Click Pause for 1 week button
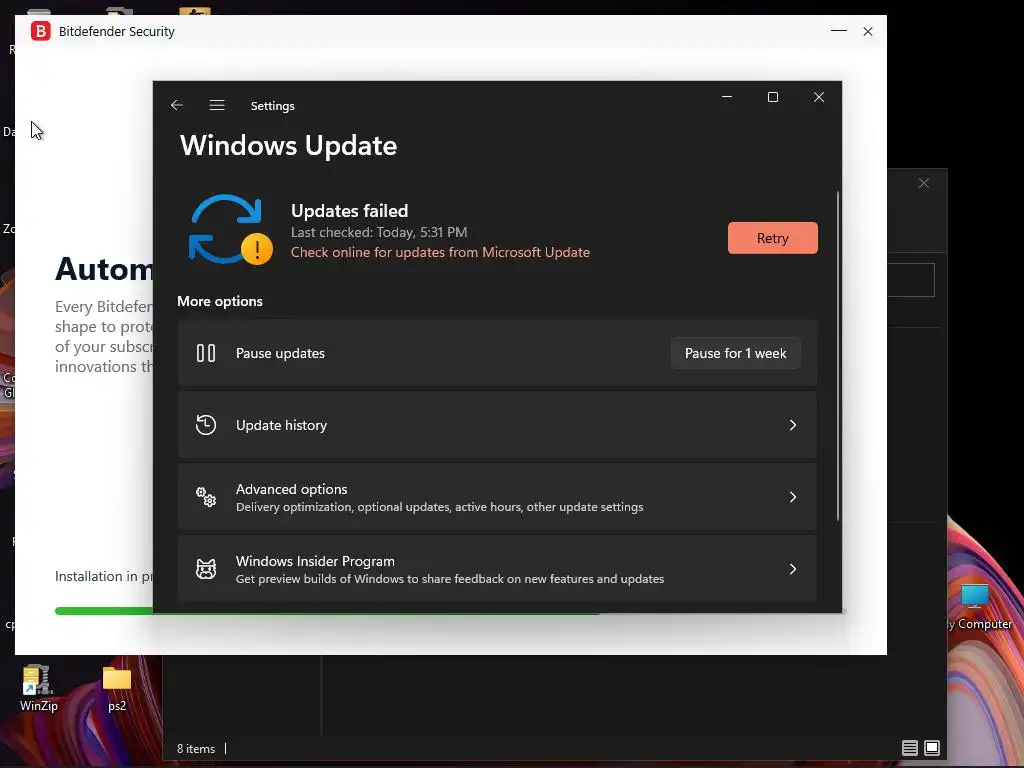This screenshot has width=1024, height=768. pyautogui.click(x=735, y=353)
